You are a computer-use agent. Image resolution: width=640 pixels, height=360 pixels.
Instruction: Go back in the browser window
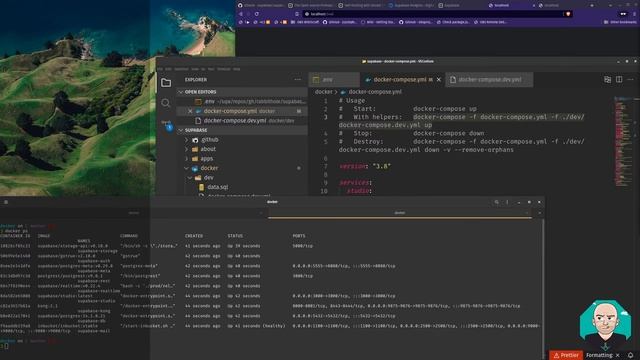tap(241, 14)
